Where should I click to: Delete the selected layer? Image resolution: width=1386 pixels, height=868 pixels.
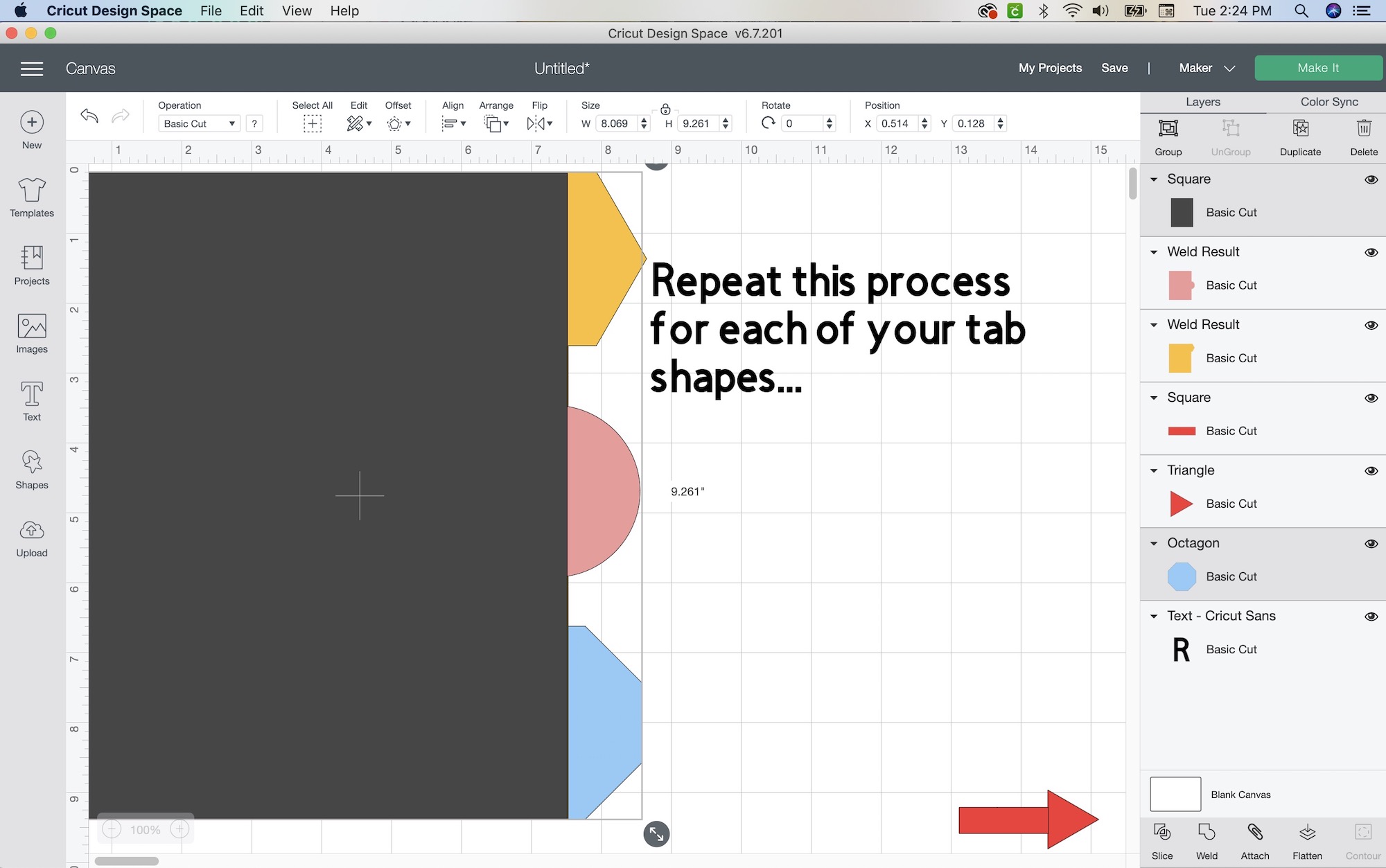[x=1364, y=137]
